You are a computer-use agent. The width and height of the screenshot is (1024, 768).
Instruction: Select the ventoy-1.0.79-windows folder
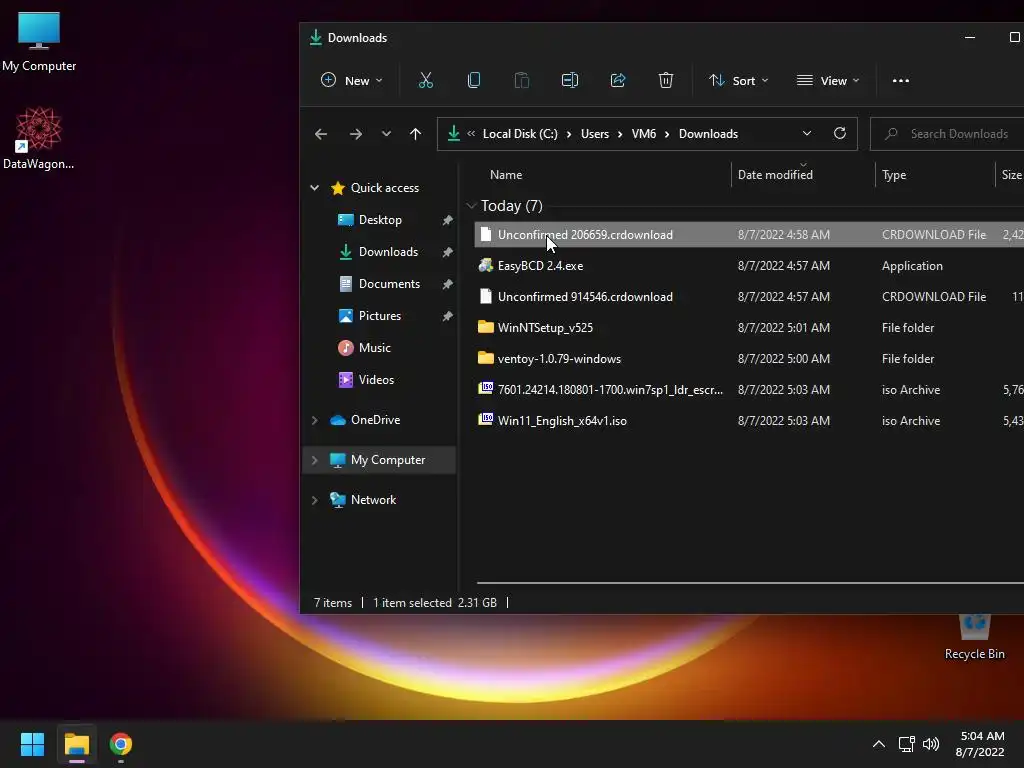[x=749, y=359]
